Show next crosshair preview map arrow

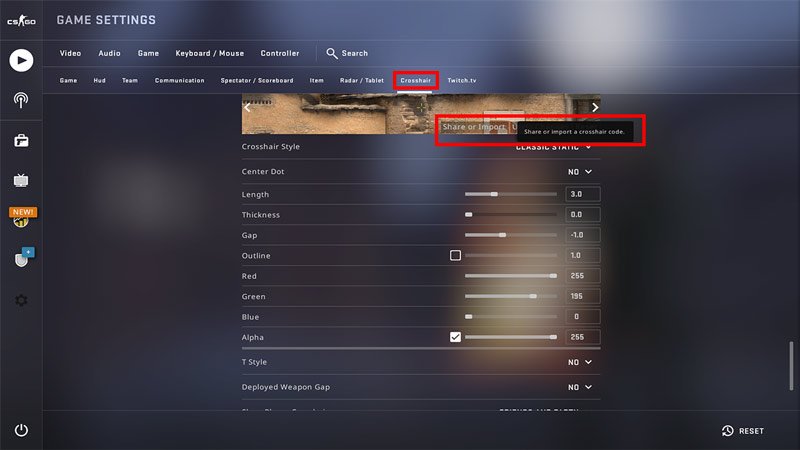pyautogui.click(x=595, y=107)
